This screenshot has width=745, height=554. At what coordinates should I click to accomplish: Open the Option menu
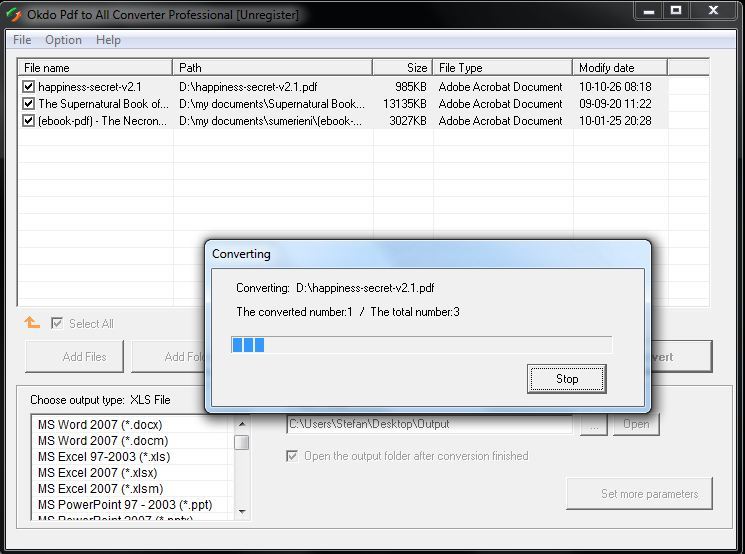[x=63, y=40]
